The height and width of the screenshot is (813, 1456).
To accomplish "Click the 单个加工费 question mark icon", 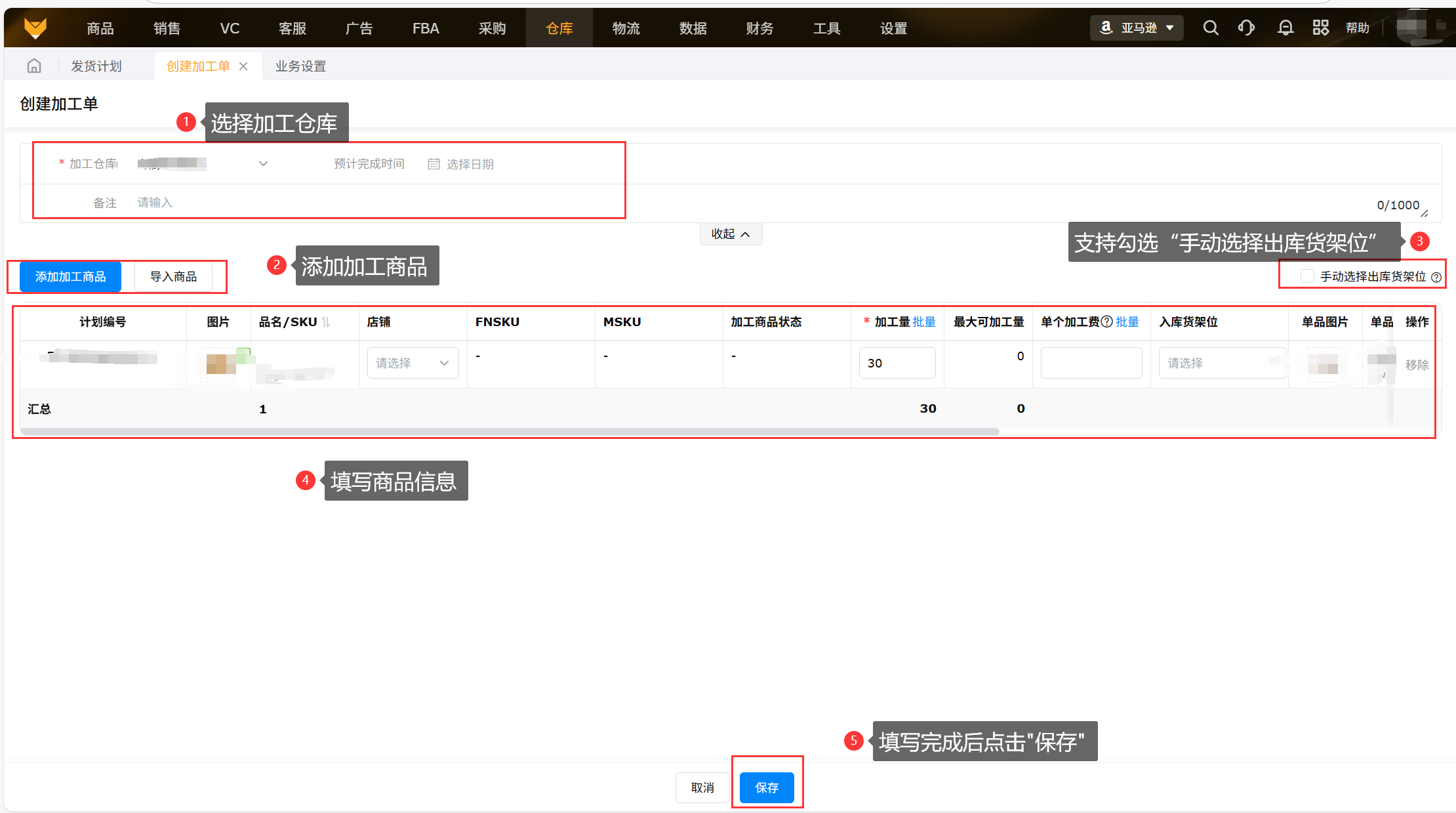I will [x=1106, y=322].
